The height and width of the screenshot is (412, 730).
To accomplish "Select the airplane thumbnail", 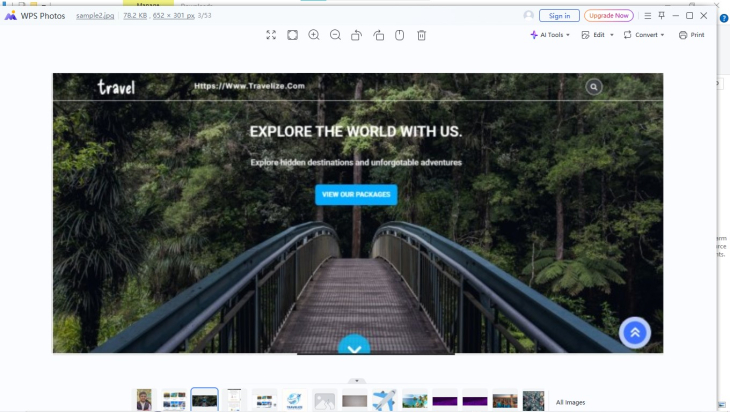I will click(384, 400).
